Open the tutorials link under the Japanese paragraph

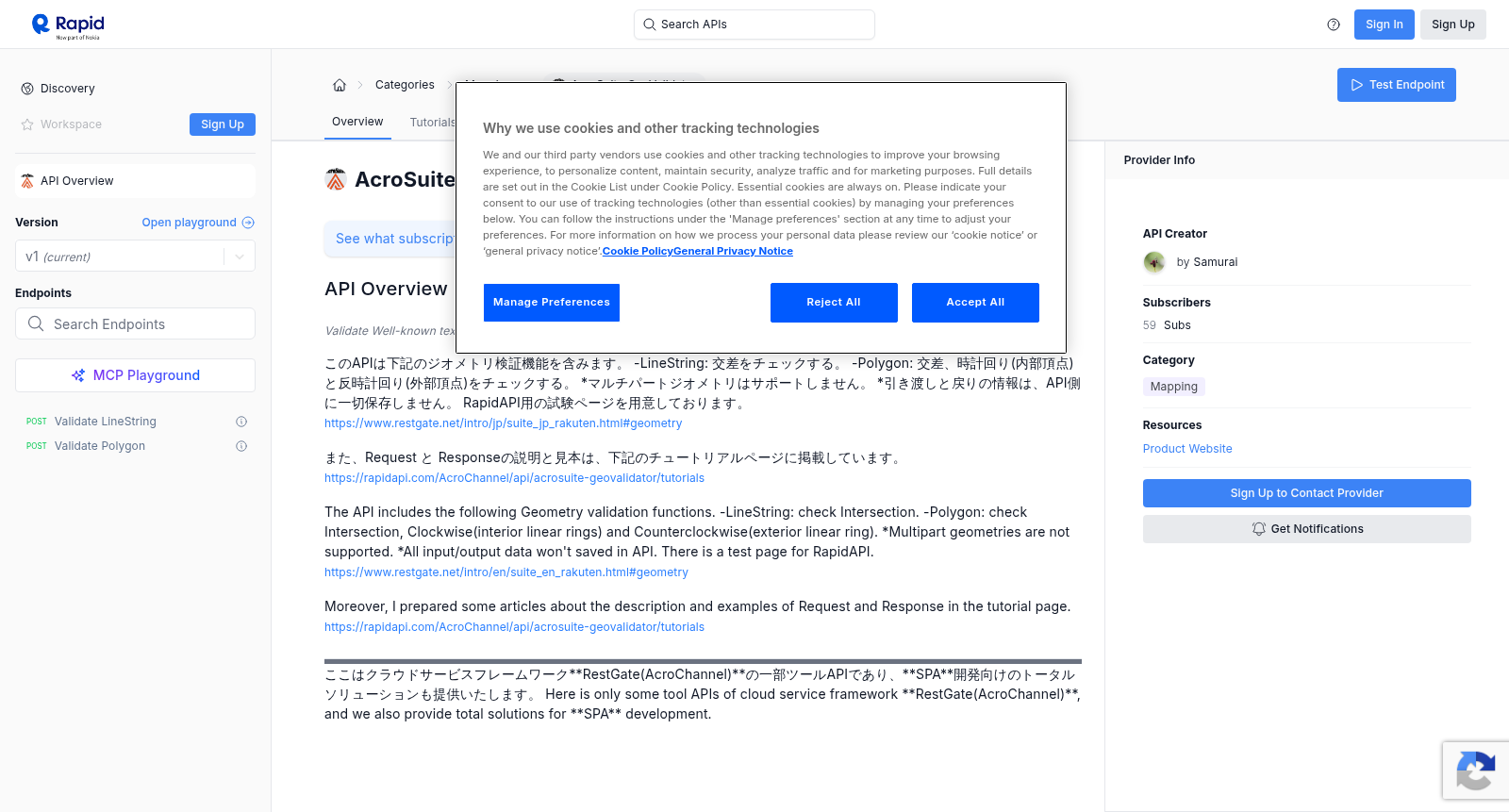514,478
